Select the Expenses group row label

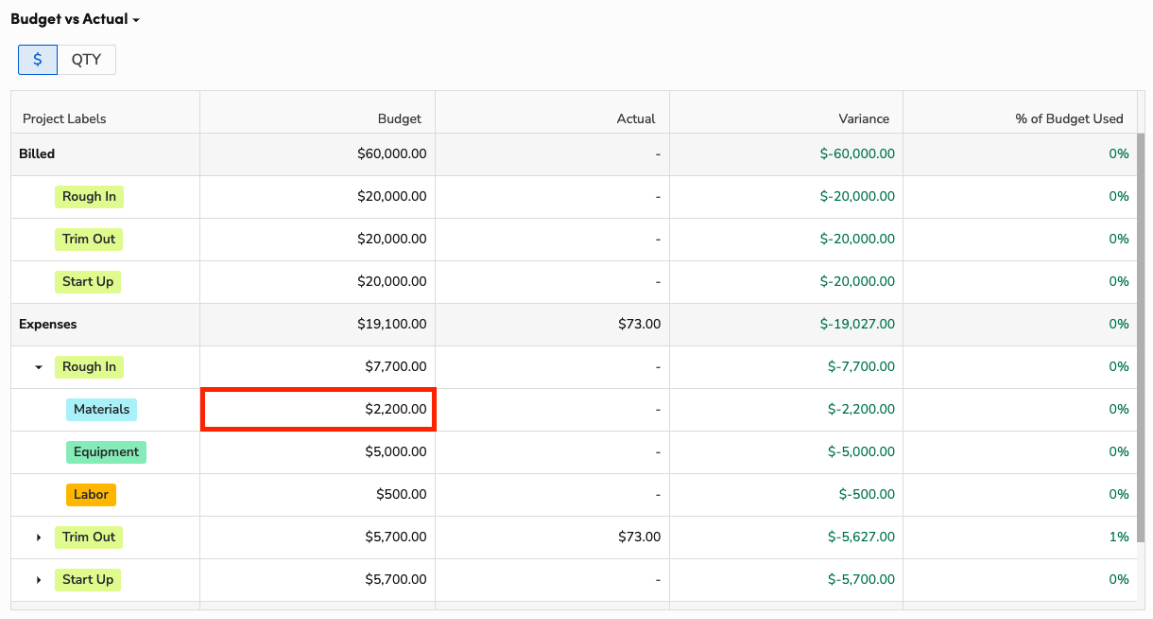(x=48, y=324)
